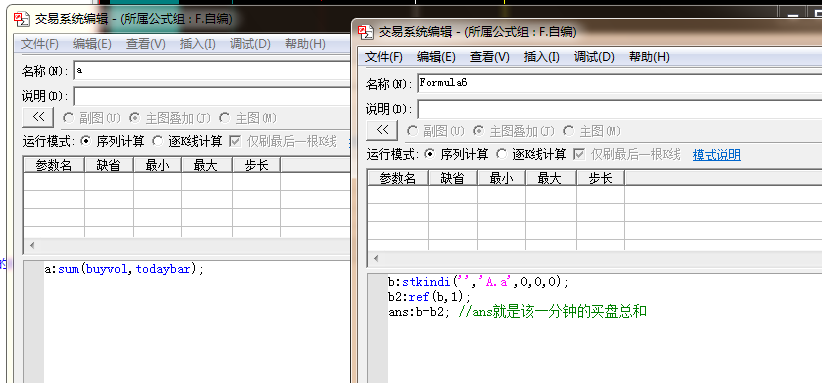Click left scroll arrow of Formula6 parameter table
The height and width of the screenshot is (383, 822).
coord(375,258)
